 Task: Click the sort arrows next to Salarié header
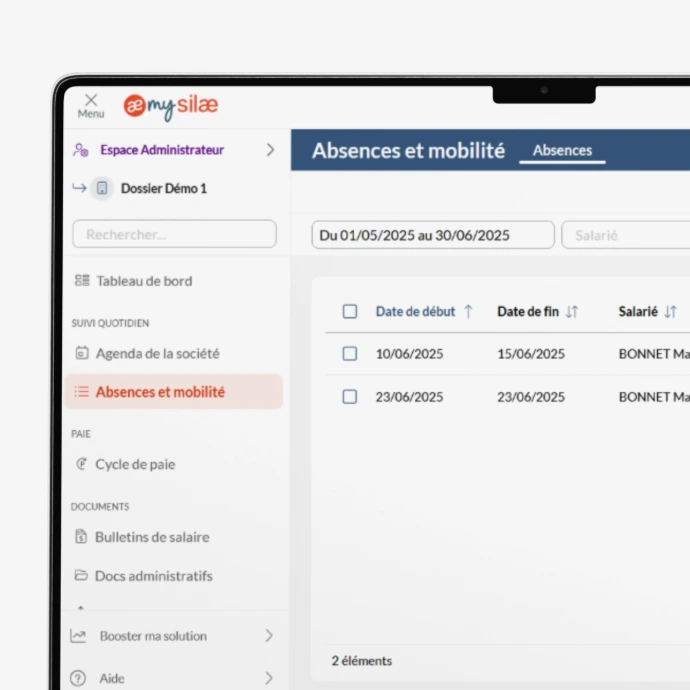(x=671, y=312)
